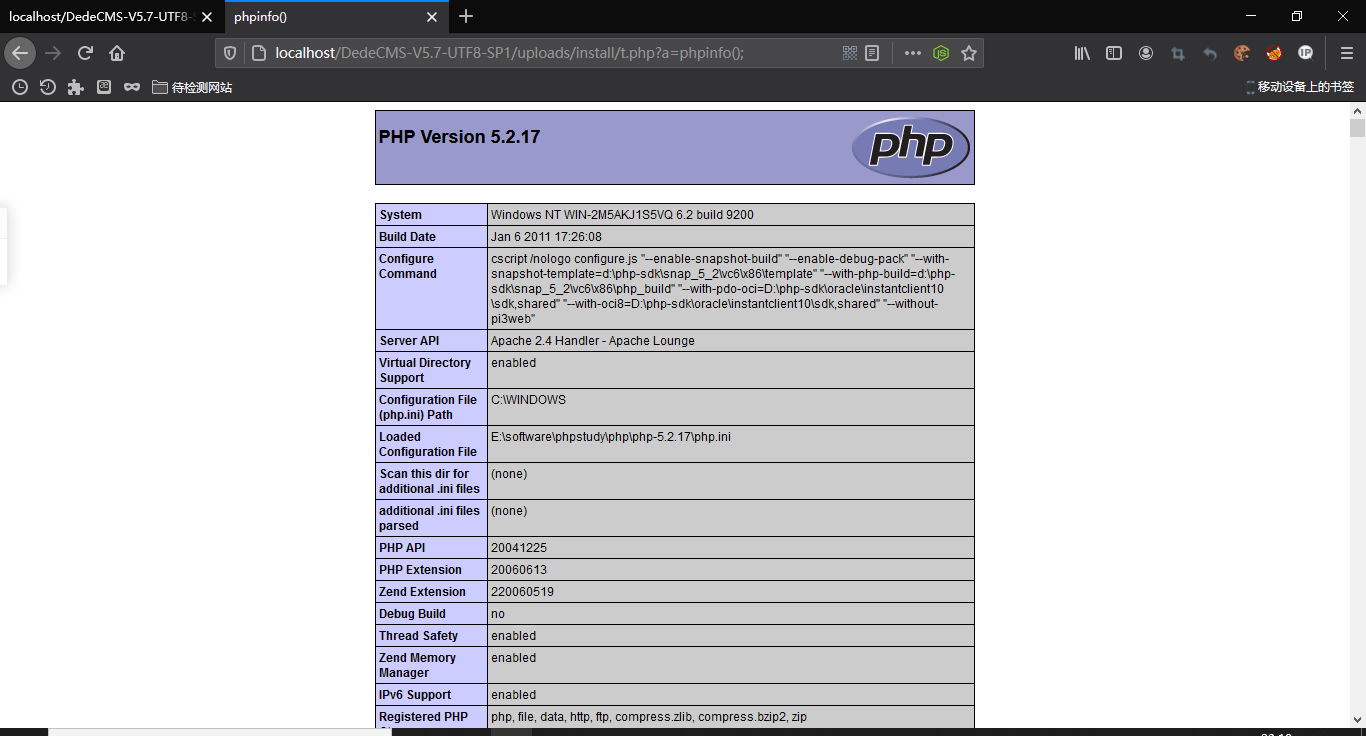The image size is (1366, 736).
Task: Click the Zend Extension label
Action: click(422, 592)
